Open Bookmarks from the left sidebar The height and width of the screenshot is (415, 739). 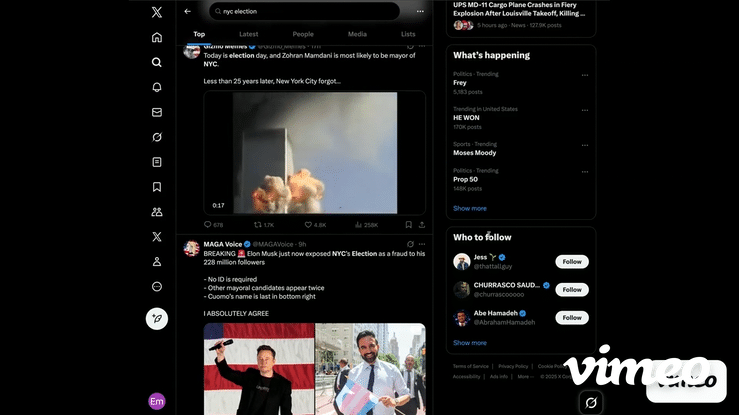(157, 187)
